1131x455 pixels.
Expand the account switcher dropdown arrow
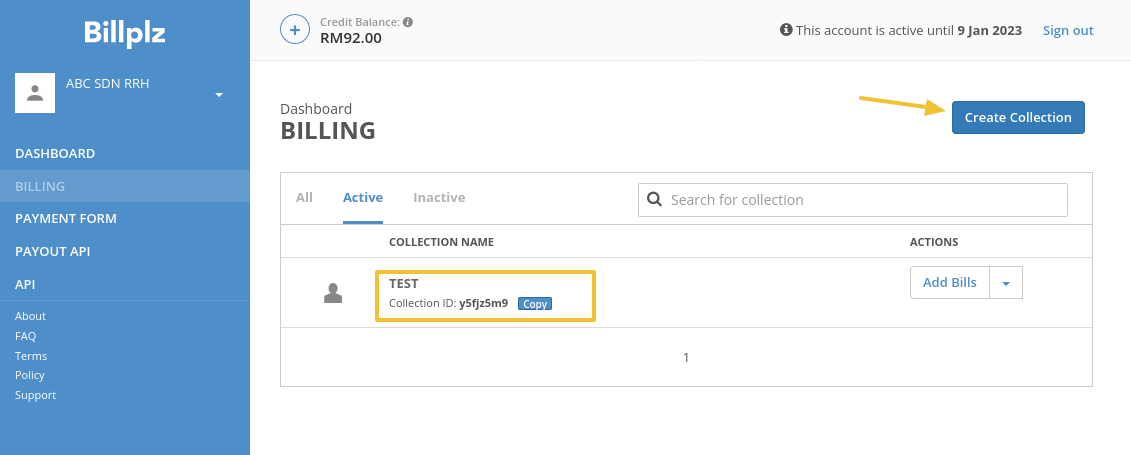219,95
